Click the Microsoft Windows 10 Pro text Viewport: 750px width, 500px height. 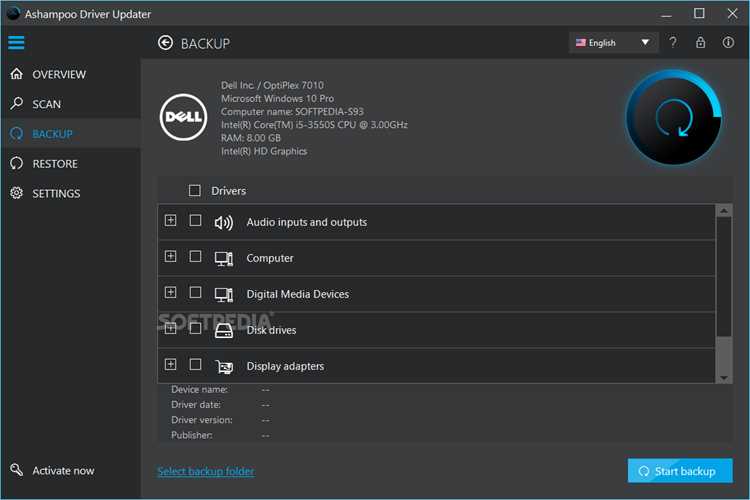[277, 99]
